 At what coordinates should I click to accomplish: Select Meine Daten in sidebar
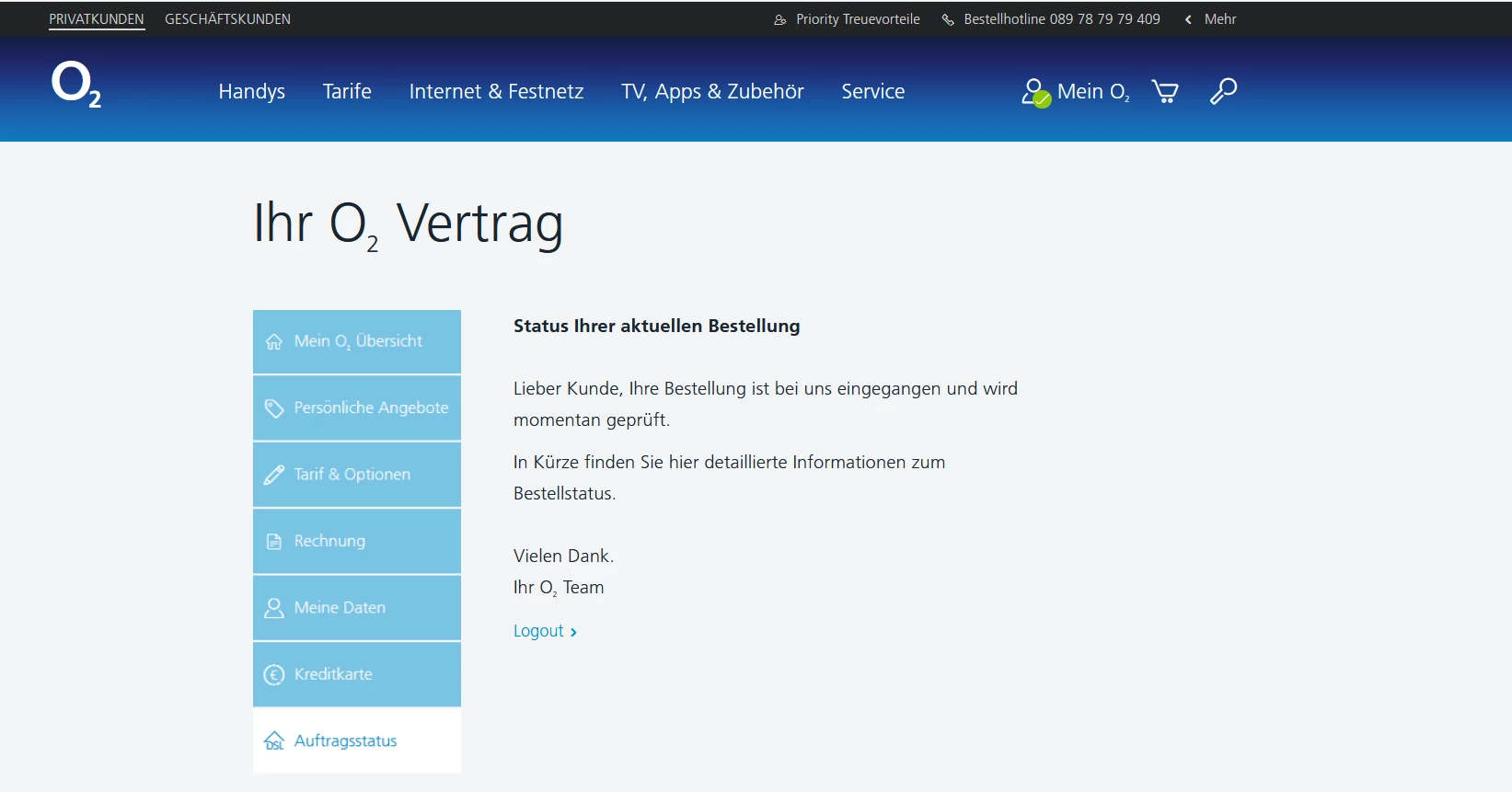point(357,608)
